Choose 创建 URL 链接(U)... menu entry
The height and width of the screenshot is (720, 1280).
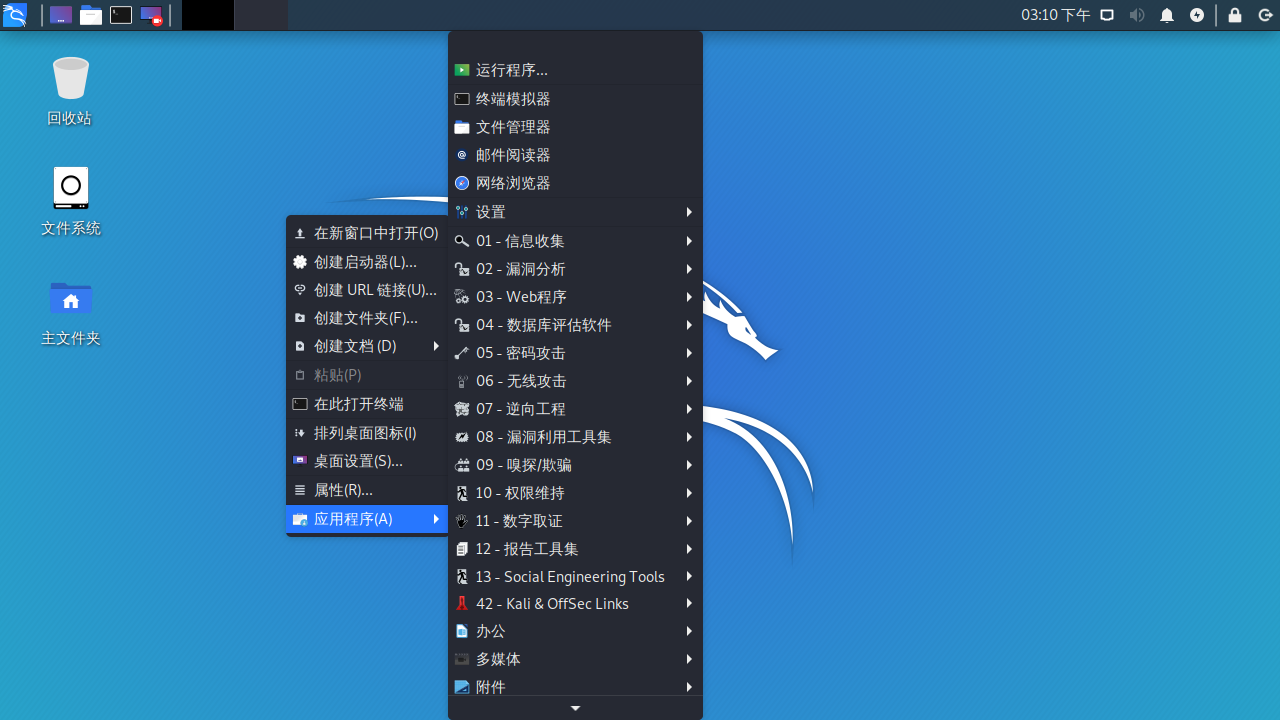(367, 290)
